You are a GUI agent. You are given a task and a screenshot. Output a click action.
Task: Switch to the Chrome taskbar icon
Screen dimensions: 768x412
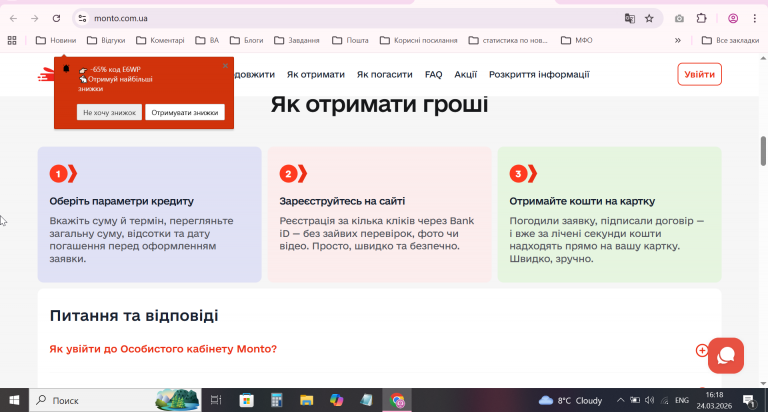point(397,400)
